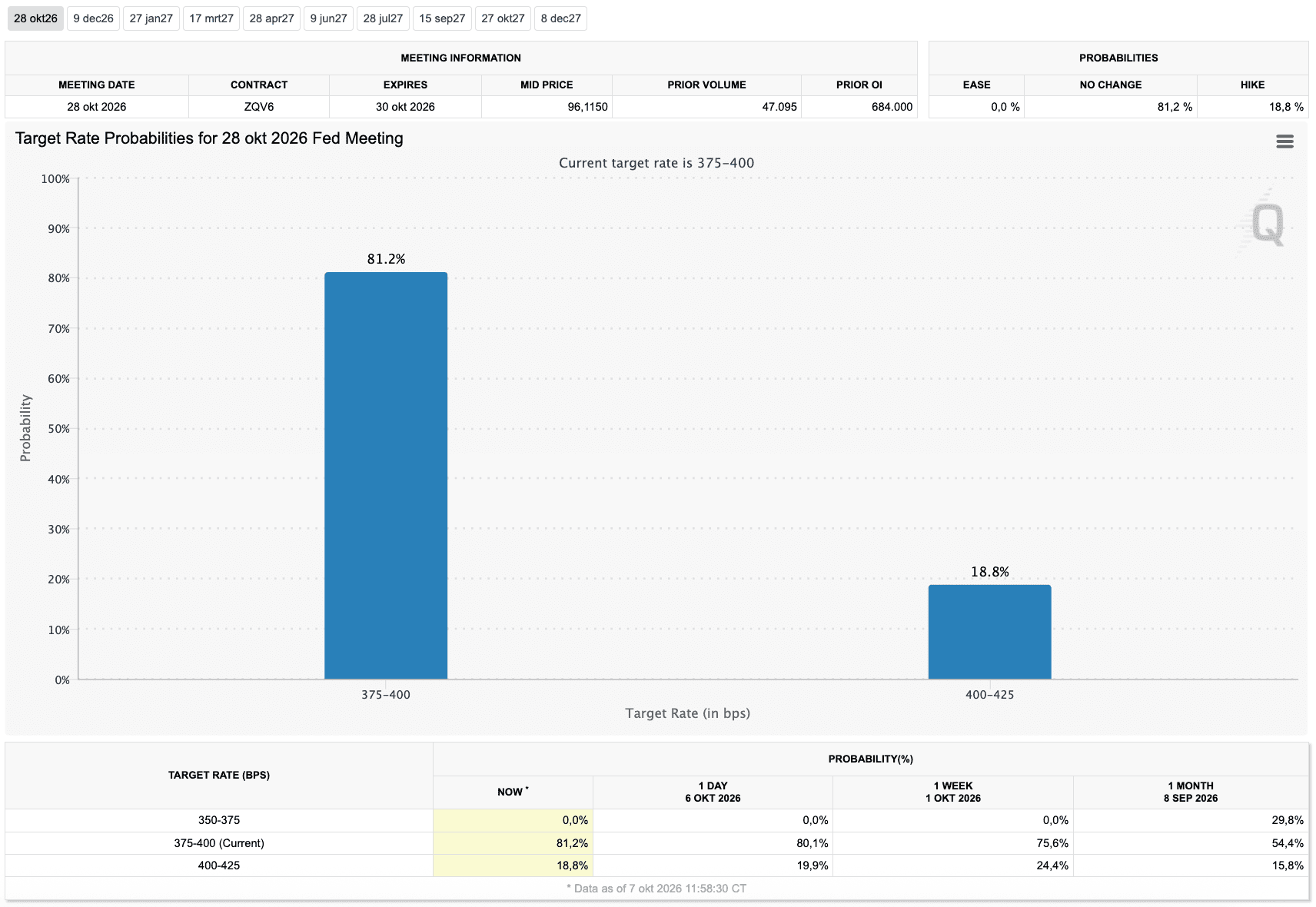Open the 27 okt27 meeting tab
The height and width of the screenshot is (907, 1316).
pyautogui.click(x=503, y=18)
